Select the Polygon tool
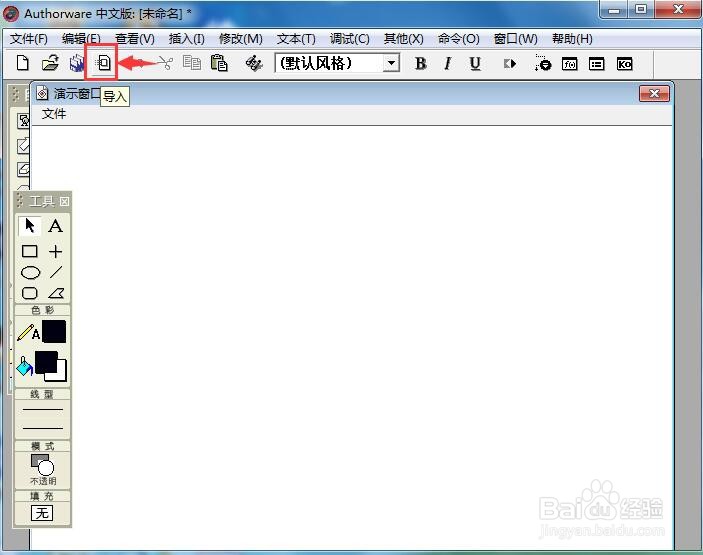This screenshot has height=555, width=703. click(x=56, y=293)
